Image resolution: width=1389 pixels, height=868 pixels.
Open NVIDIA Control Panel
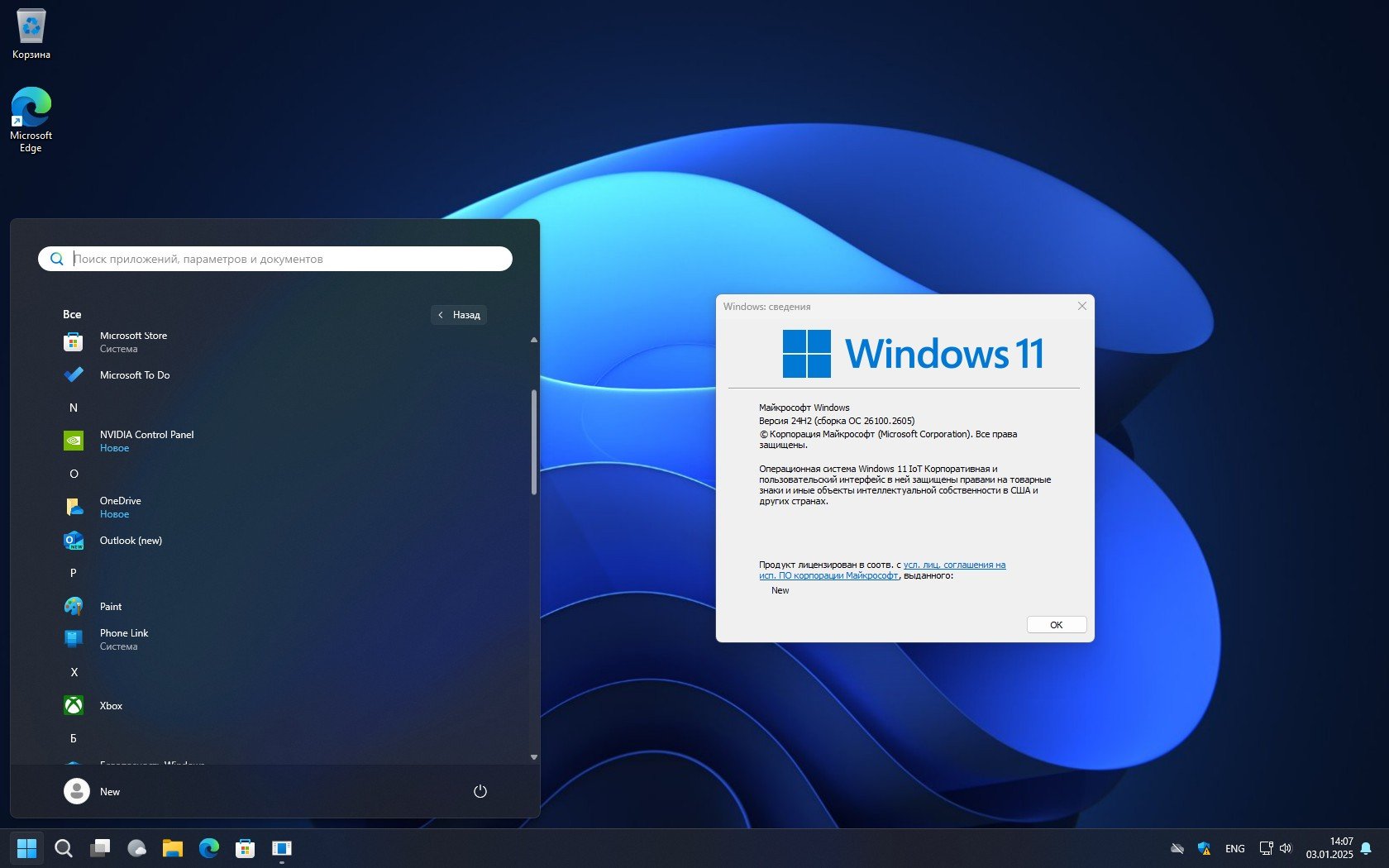point(146,441)
